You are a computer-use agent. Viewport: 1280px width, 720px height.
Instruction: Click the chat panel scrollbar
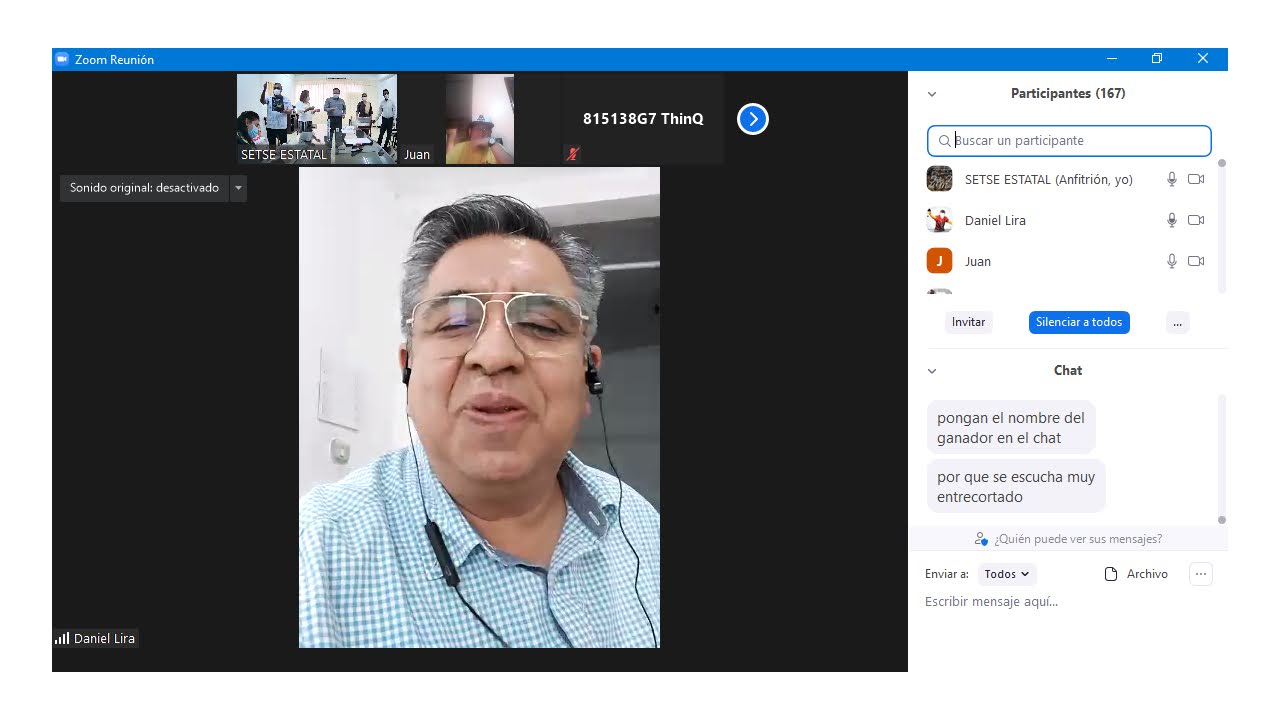pyautogui.click(x=1222, y=459)
